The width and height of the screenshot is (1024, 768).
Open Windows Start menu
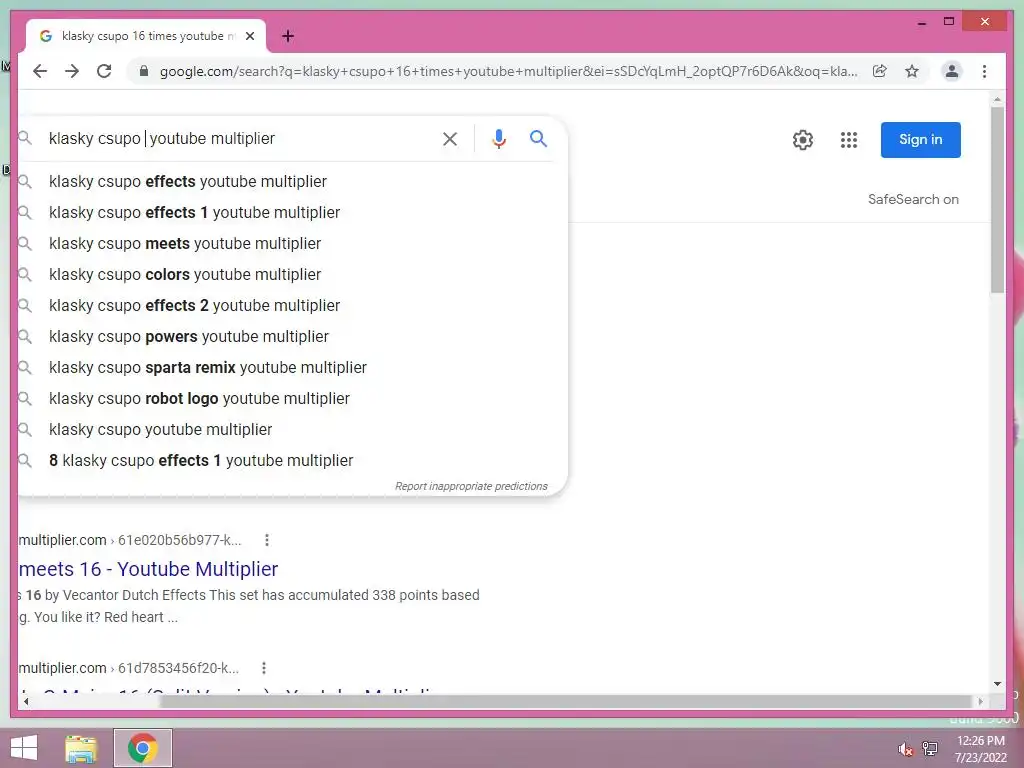coord(24,748)
